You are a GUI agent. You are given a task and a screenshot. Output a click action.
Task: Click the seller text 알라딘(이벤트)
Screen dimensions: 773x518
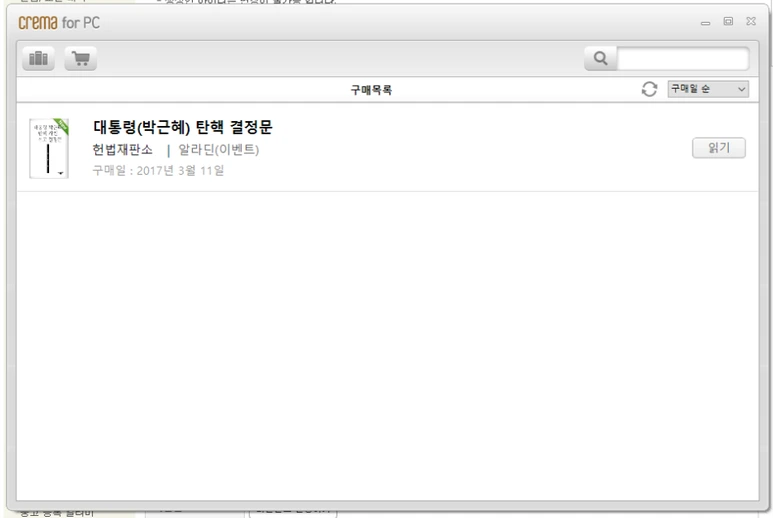(x=218, y=149)
